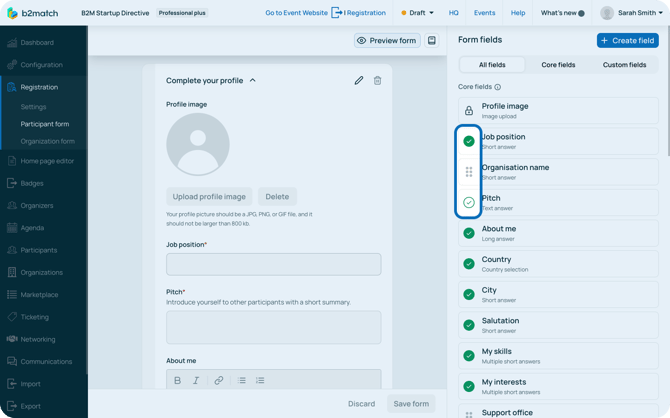Collapse the Complete your profile section
This screenshot has height=418, width=670.
coord(253,80)
